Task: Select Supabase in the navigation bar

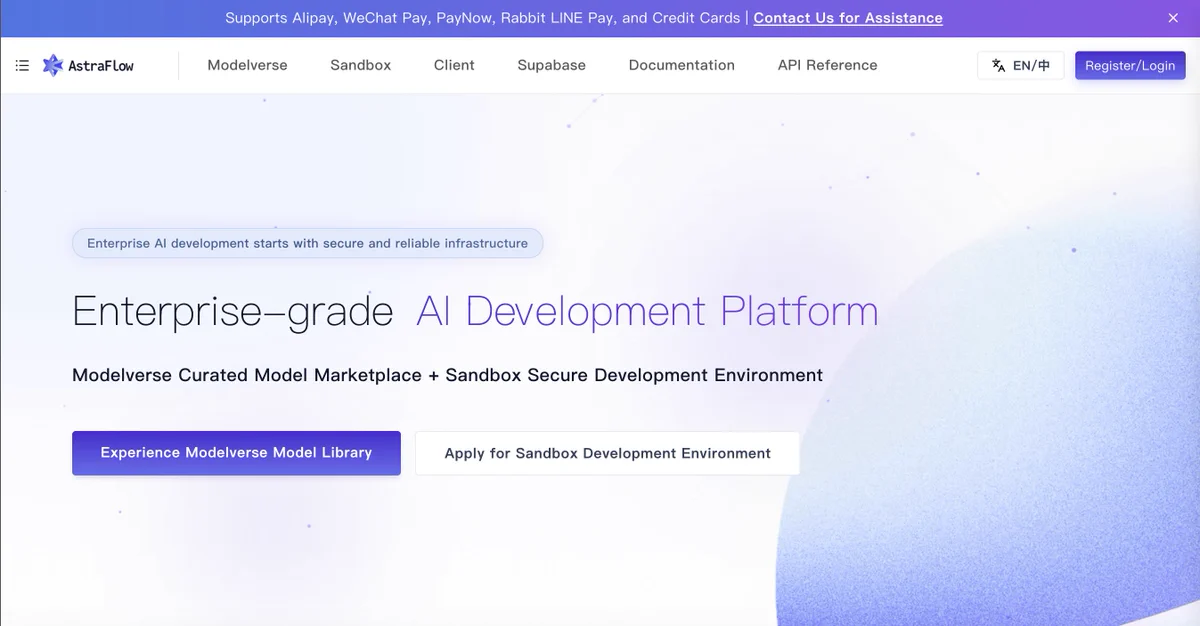Action: [551, 65]
